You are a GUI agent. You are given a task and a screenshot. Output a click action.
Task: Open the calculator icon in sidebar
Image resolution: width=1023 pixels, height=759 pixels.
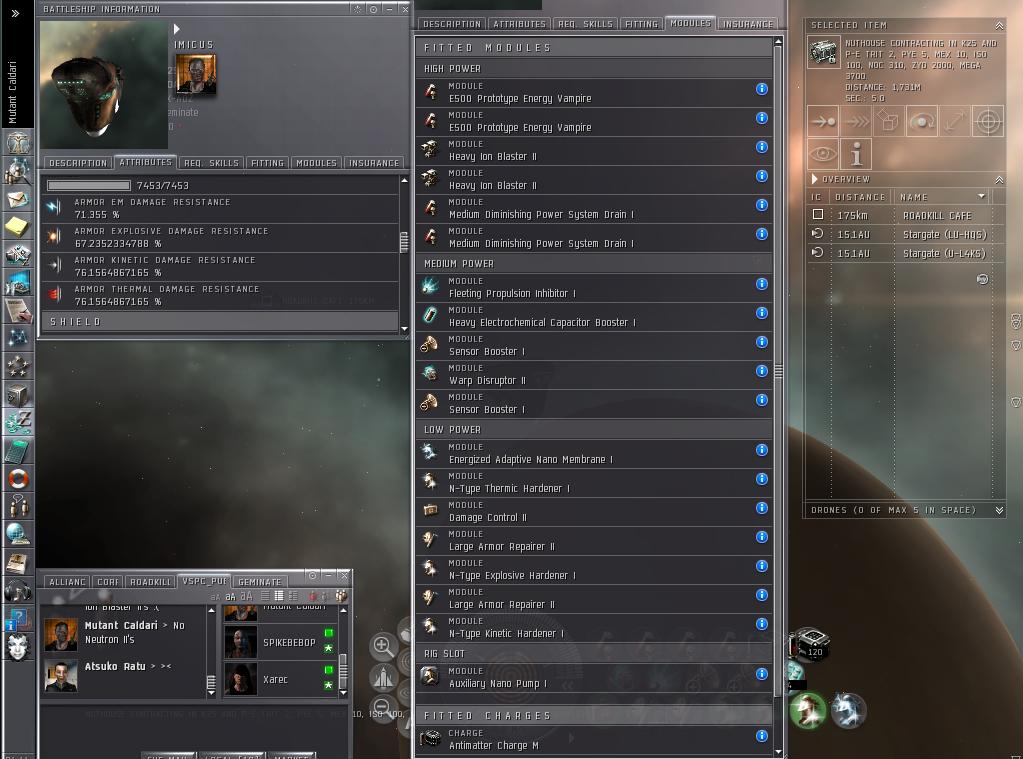18,451
